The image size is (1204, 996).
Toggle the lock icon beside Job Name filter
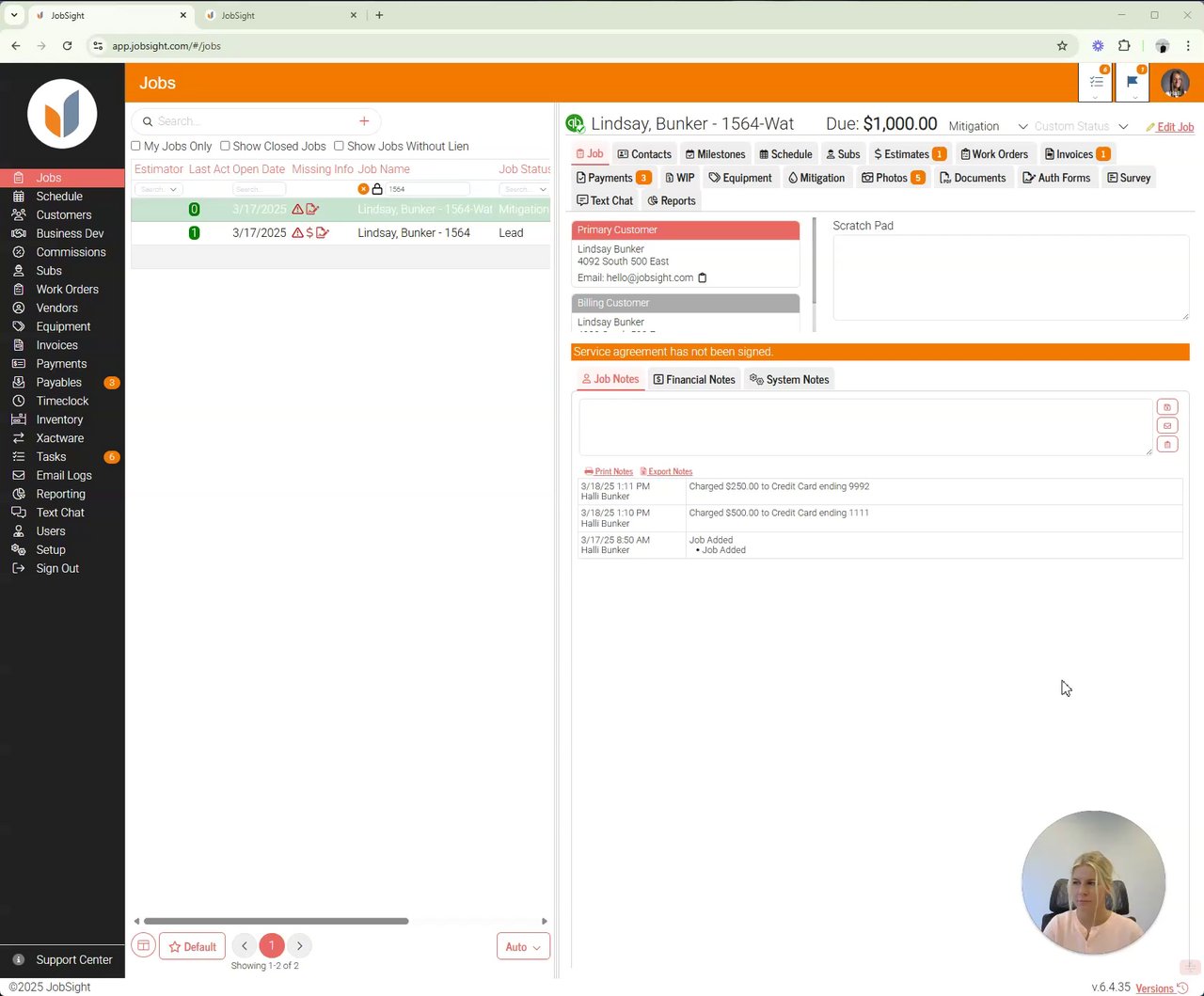377,189
